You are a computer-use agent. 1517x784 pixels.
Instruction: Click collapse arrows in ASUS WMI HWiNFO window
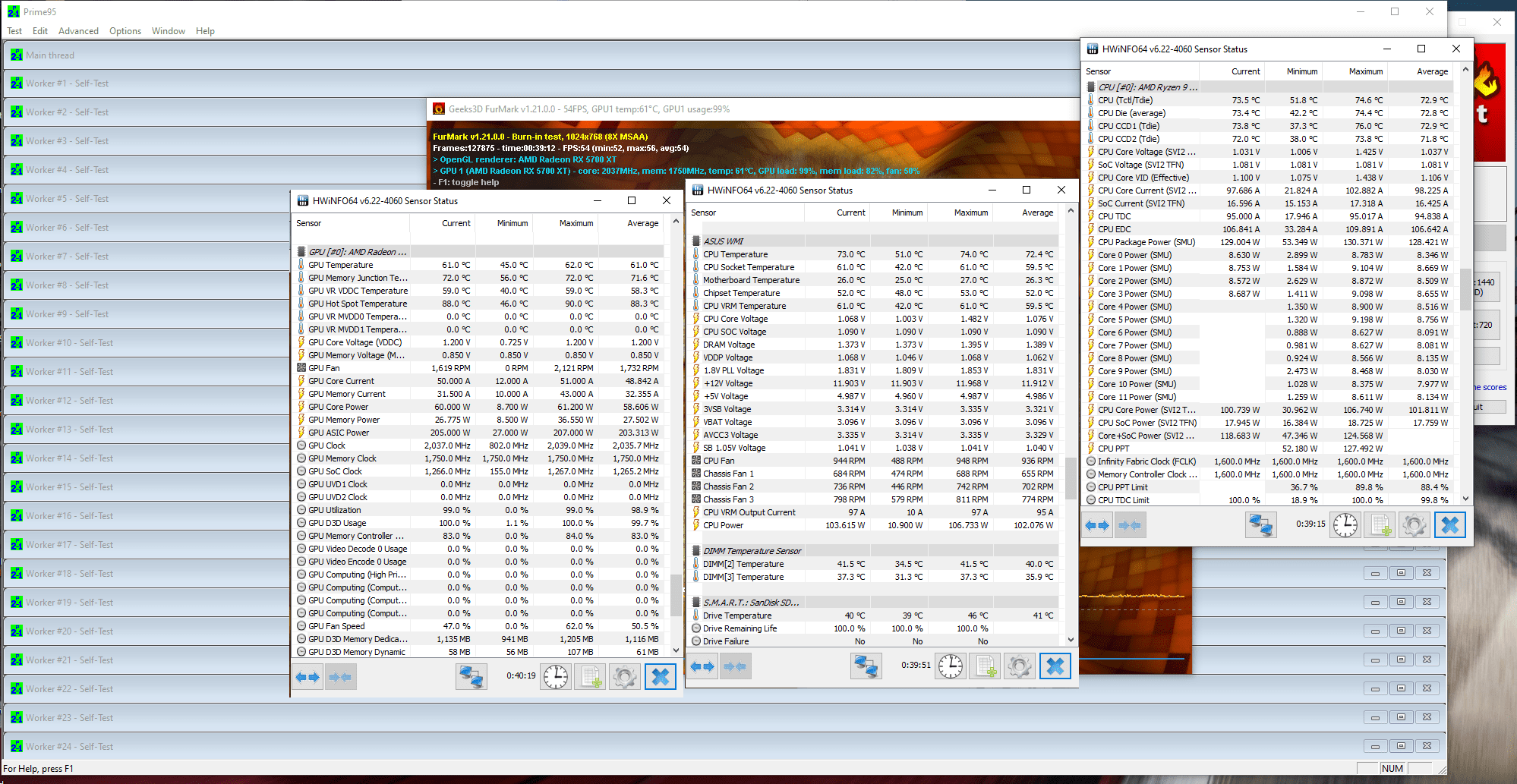click(x=735, y=666)
